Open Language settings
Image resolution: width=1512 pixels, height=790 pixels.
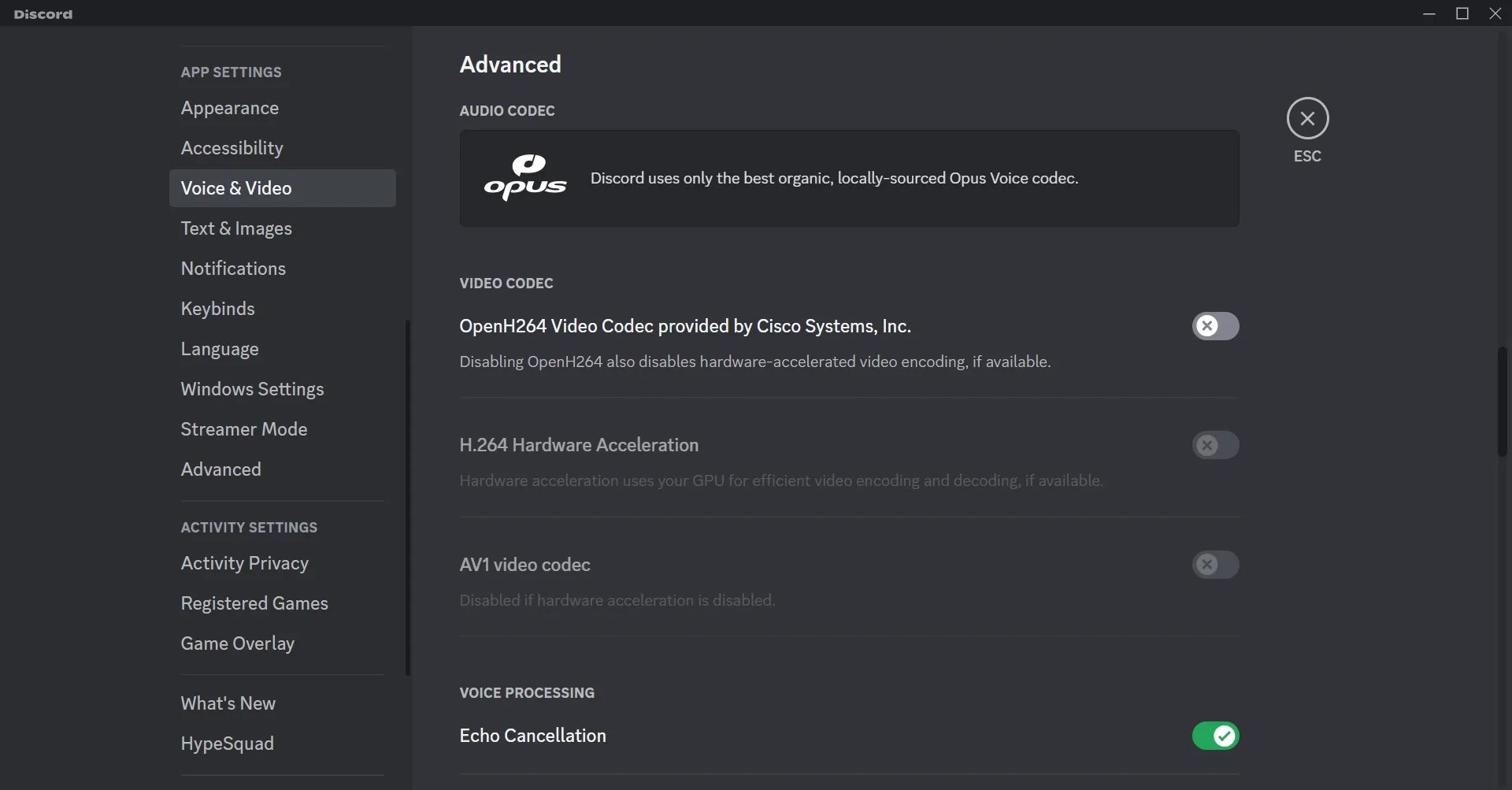(220, 349)
